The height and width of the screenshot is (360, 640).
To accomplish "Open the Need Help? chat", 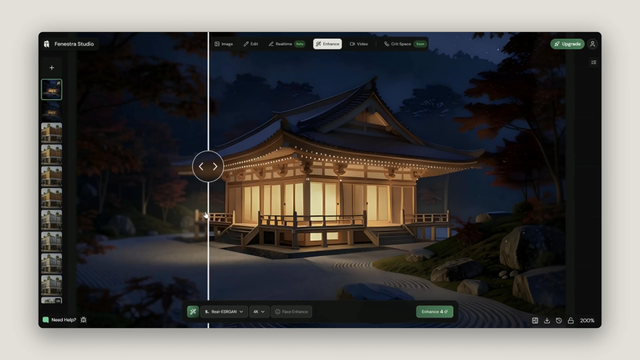I will click(60, 320).
